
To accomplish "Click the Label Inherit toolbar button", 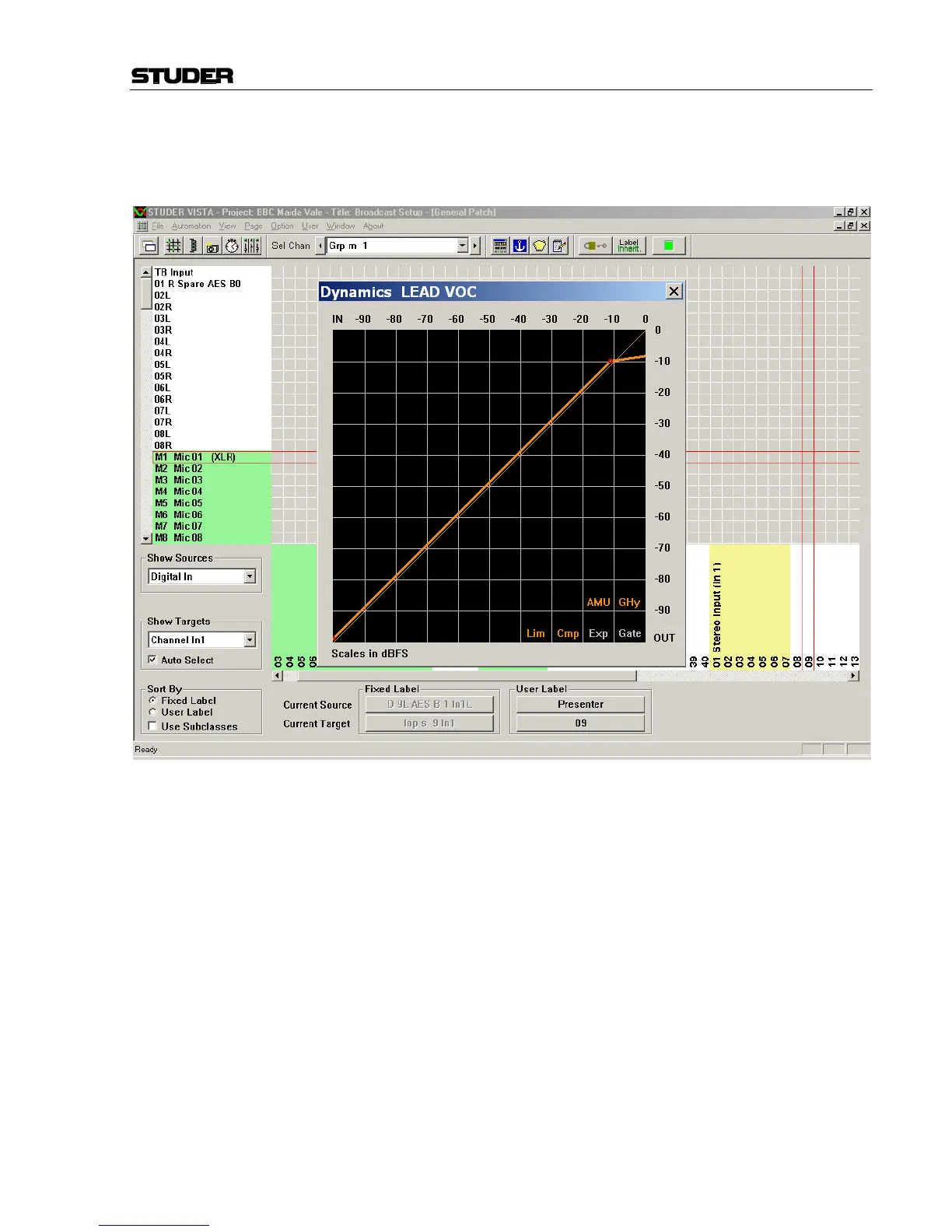I will coord(628,246).
